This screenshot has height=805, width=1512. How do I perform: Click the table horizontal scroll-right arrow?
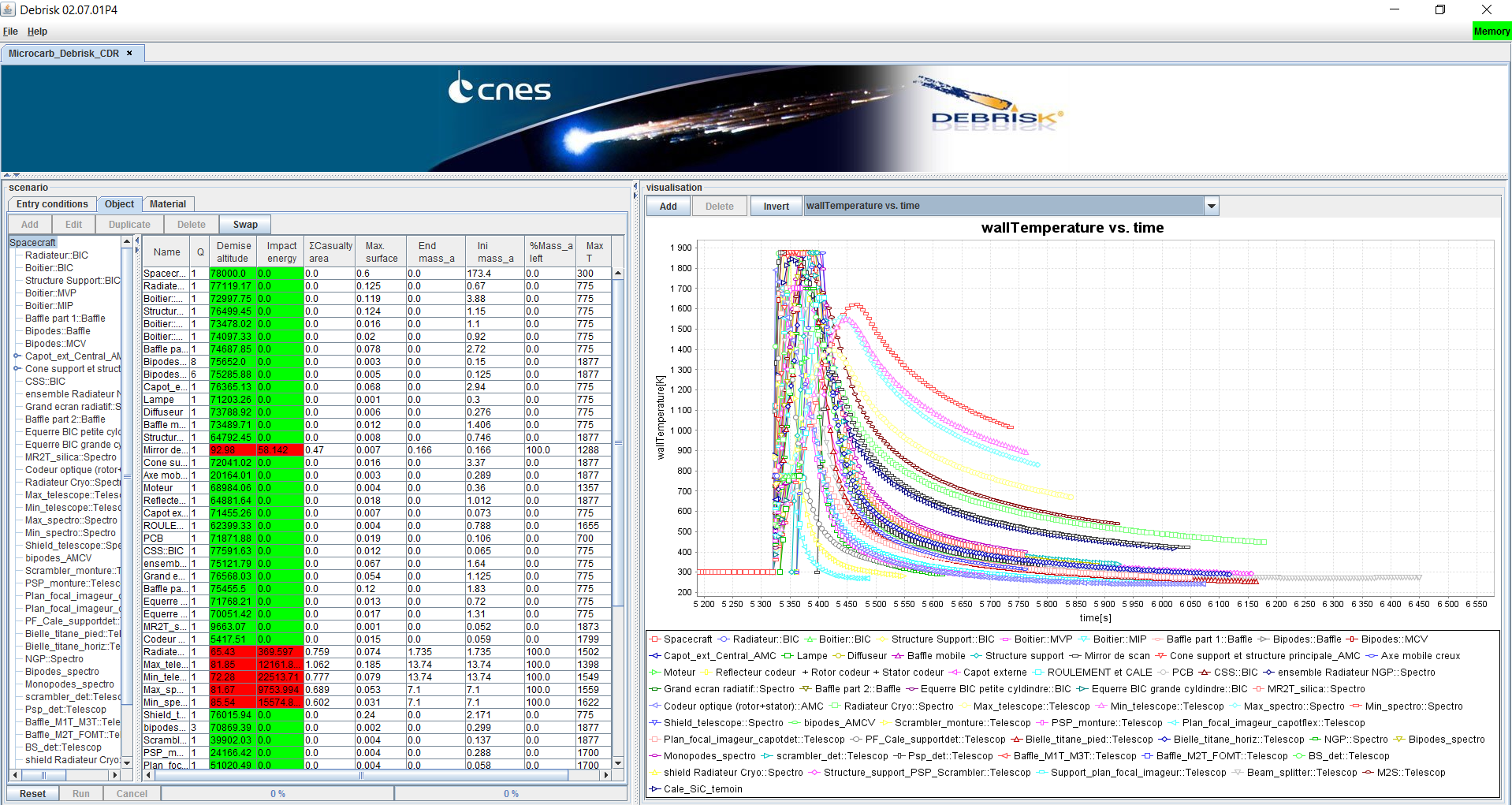606,775
